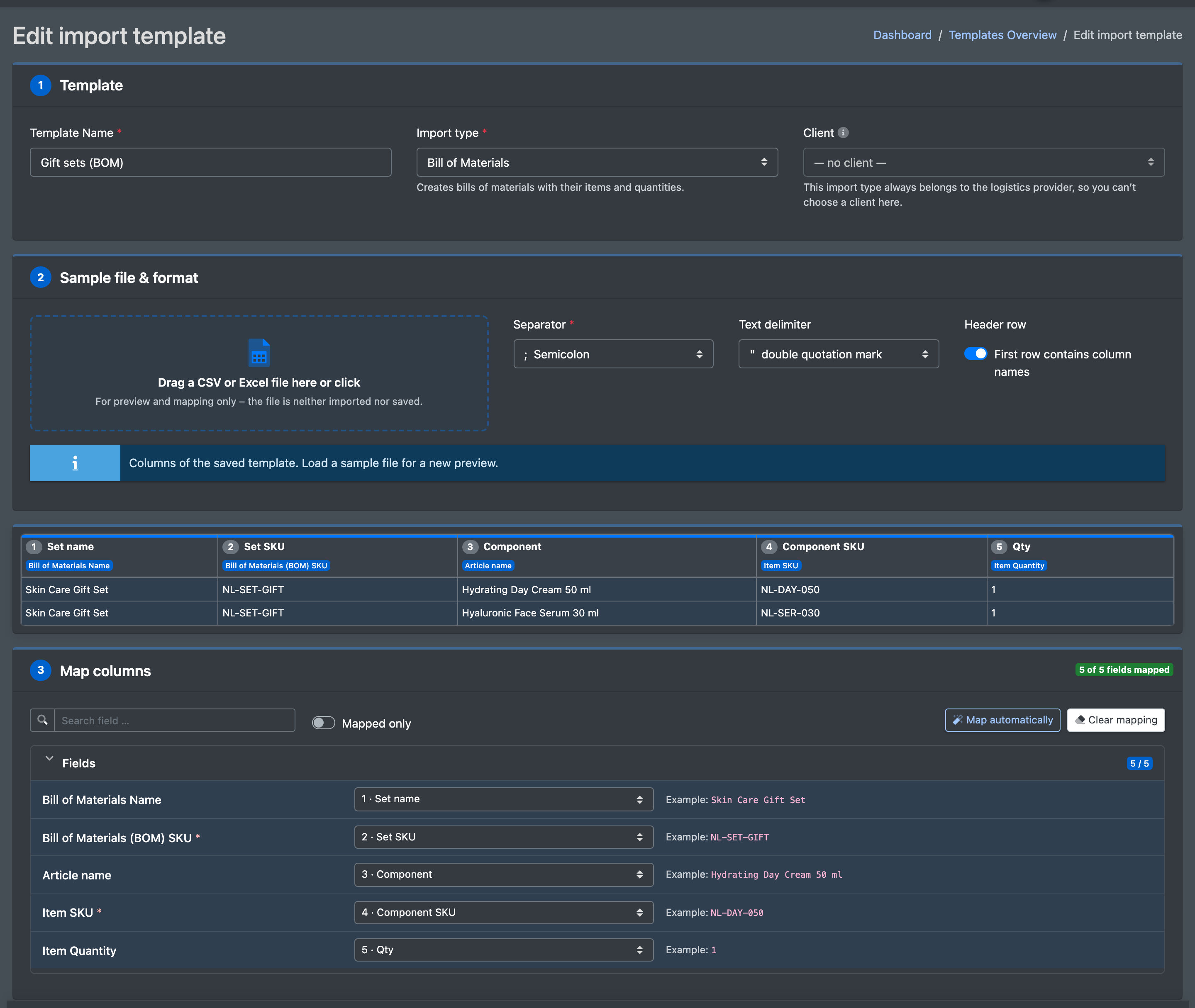1195x1008 pixels.
Task: Open Templates Overview breadcrumb link
Action: [1002, 35]
